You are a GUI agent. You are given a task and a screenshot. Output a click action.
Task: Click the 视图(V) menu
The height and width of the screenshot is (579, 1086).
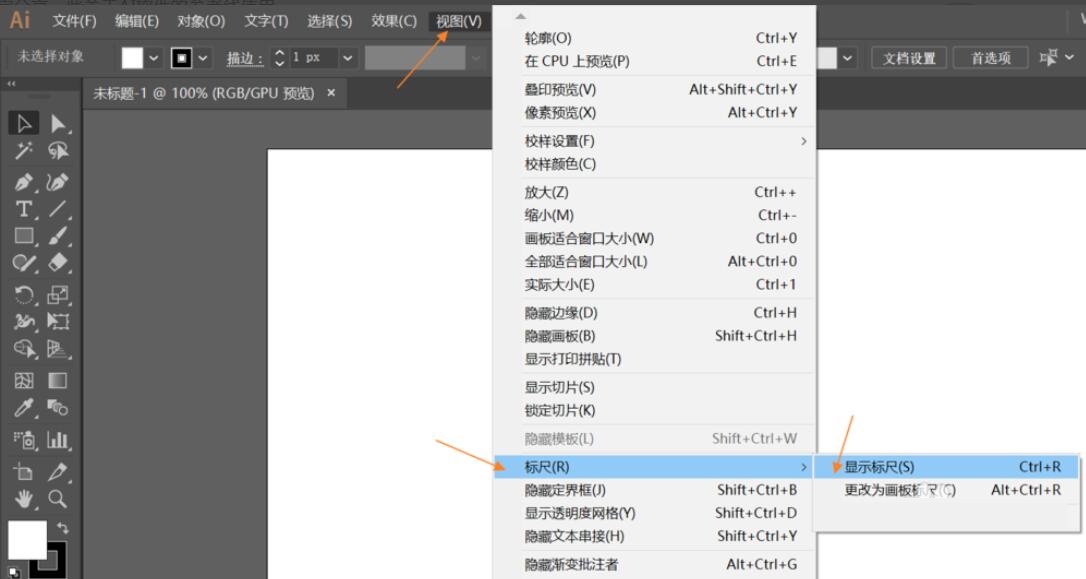[459, 21]
